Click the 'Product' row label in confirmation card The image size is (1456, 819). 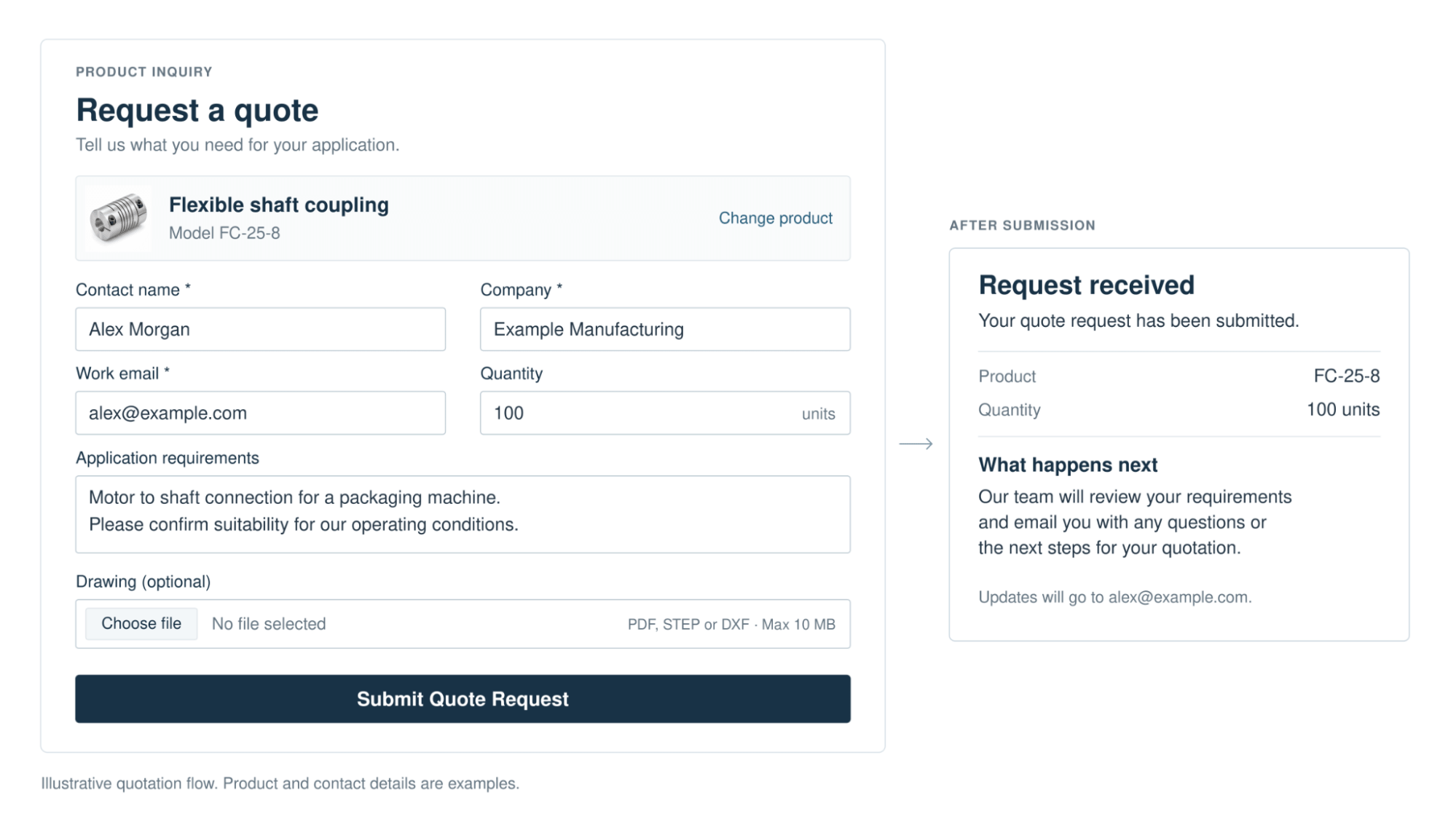(1007, 376)
